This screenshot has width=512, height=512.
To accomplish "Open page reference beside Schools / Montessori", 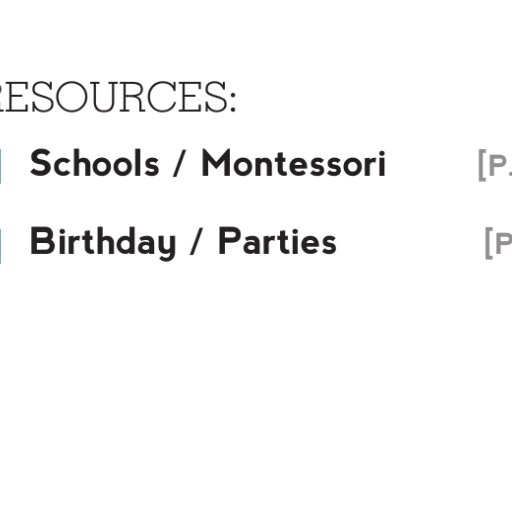I will (495, 165).
